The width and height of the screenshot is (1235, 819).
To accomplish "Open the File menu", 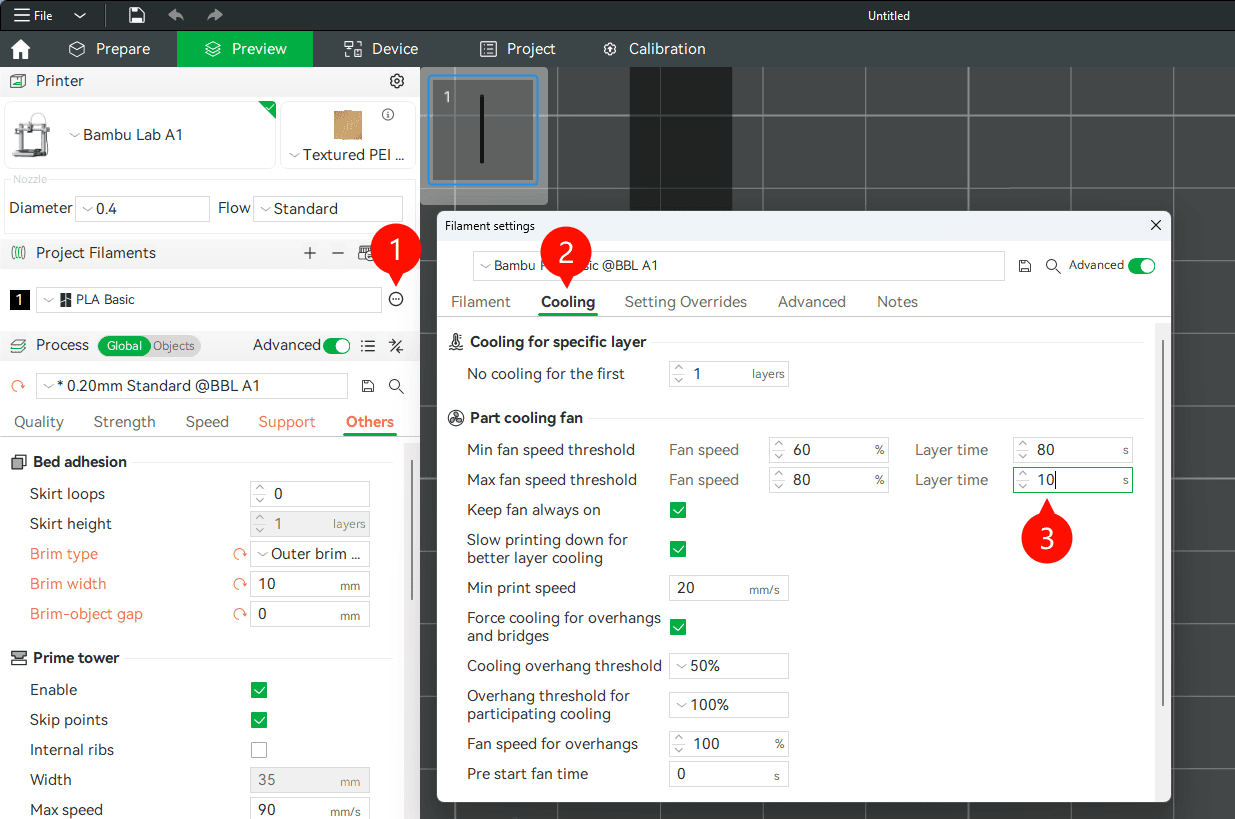I will point(34,15).
